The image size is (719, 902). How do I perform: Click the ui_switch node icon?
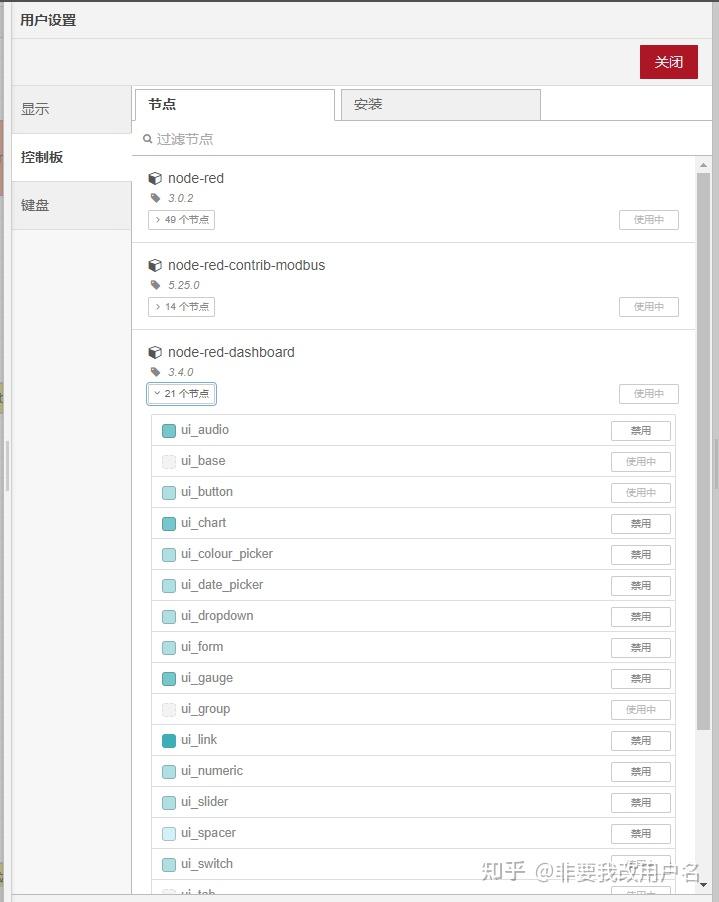click(168, 864)
